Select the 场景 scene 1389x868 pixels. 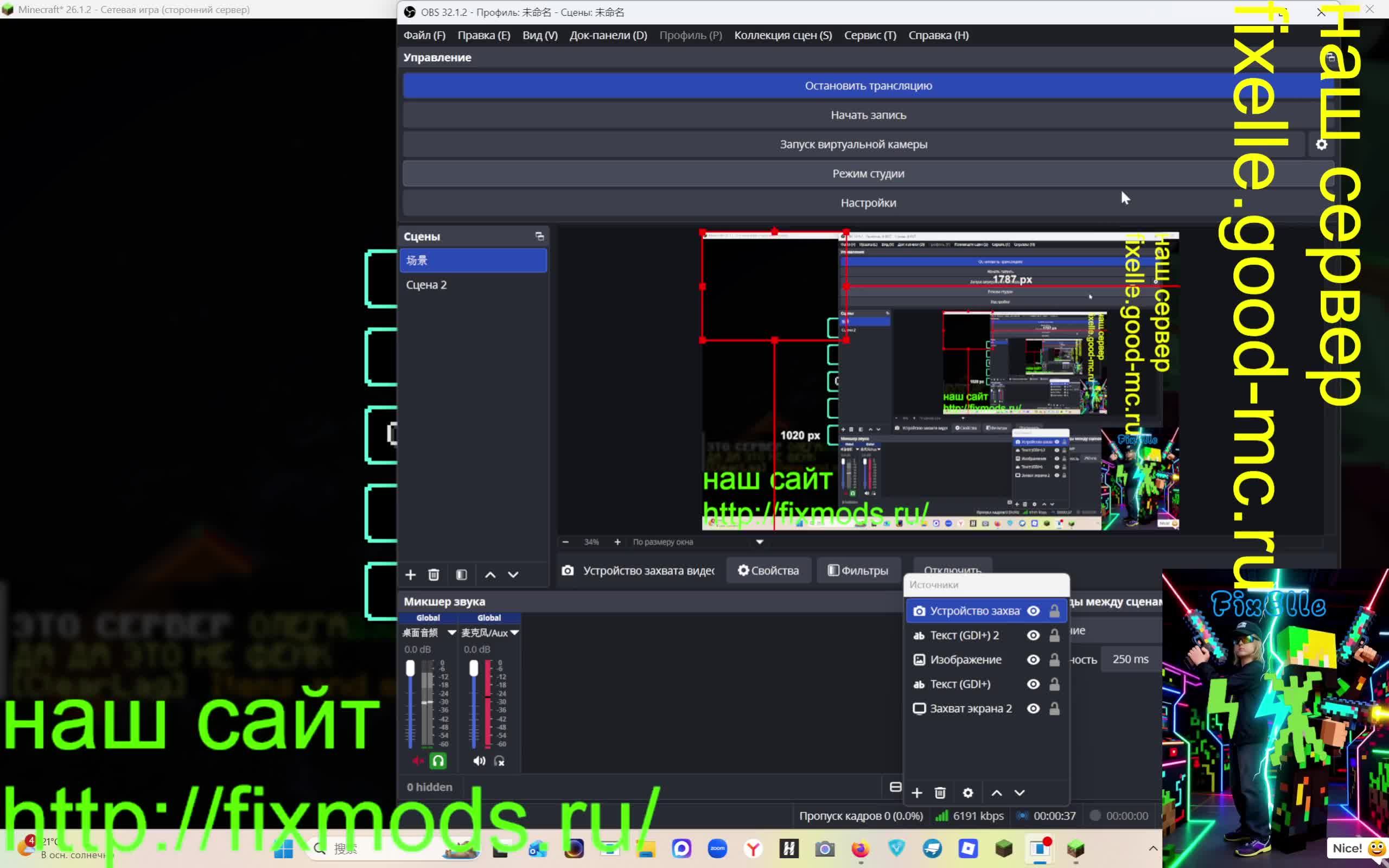click(x=474, y=260)
